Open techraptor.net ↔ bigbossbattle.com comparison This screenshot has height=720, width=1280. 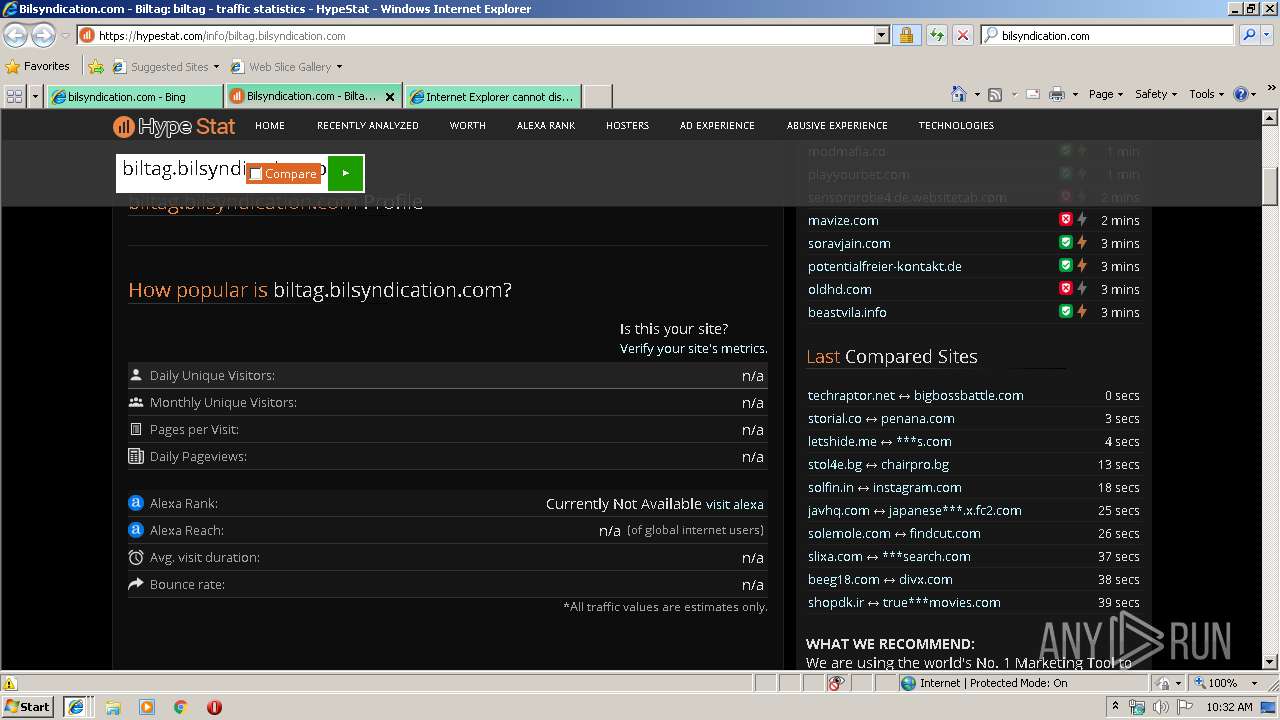click(916, 395)
